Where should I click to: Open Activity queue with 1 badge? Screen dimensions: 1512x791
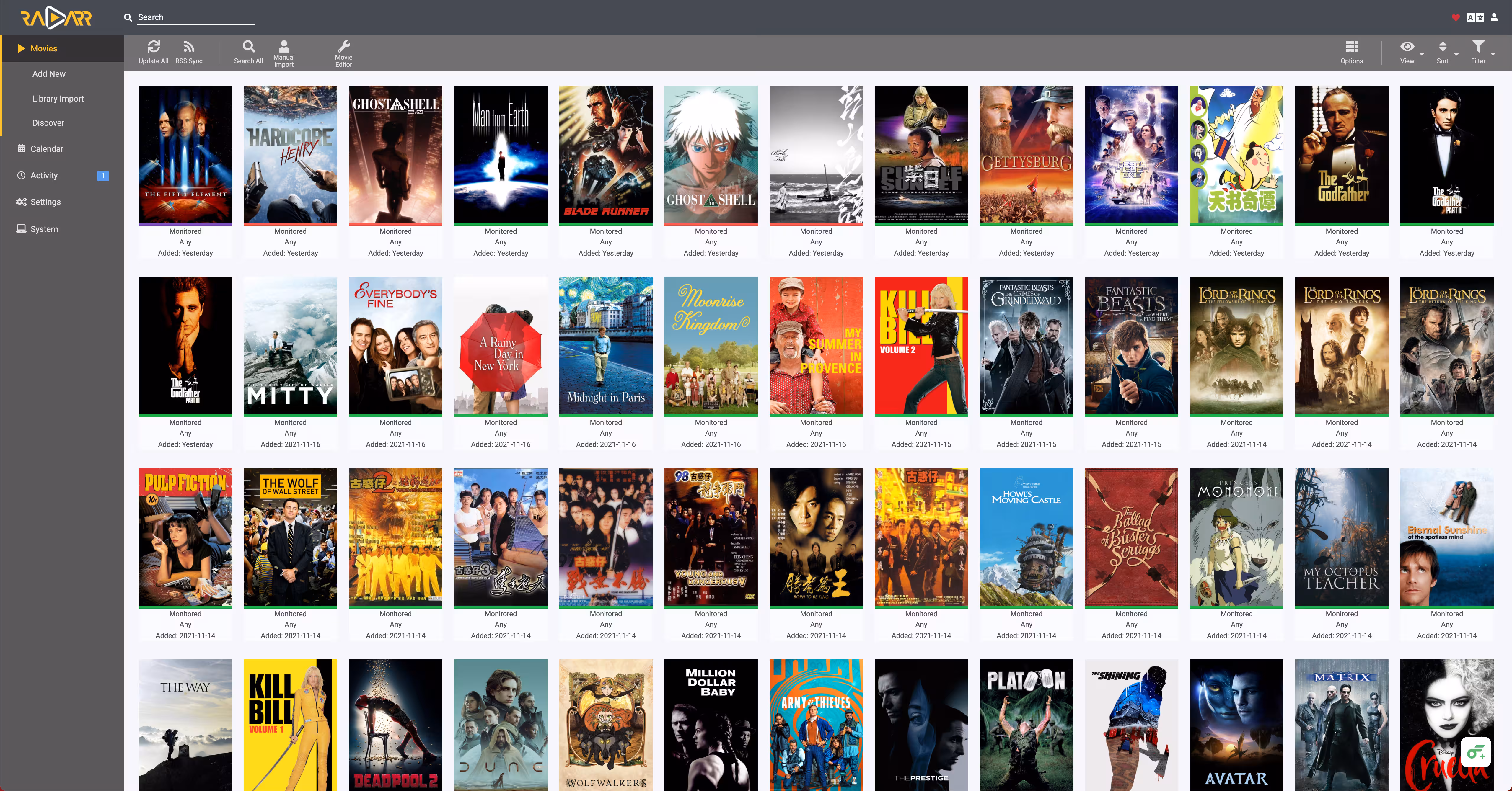[44, 175]
